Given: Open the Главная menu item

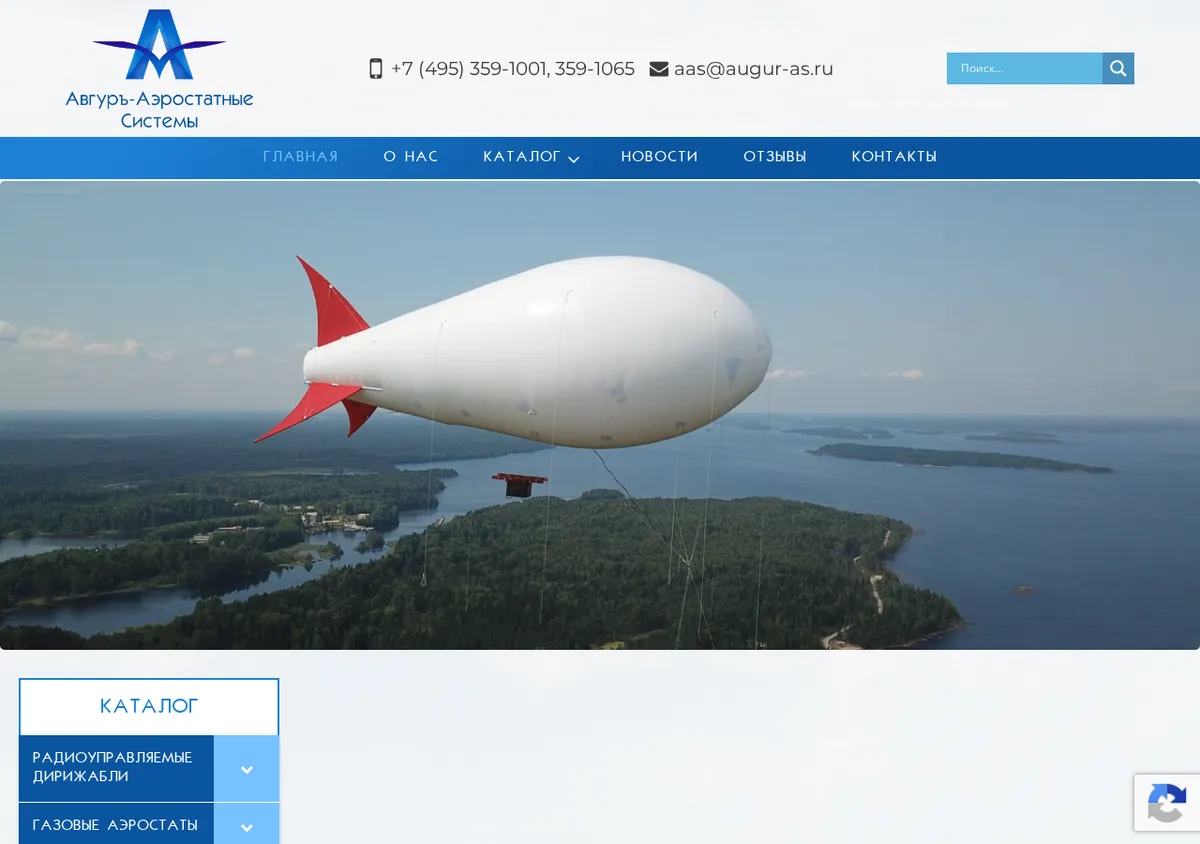Looking at the screenshot, I should coord(301,157).
